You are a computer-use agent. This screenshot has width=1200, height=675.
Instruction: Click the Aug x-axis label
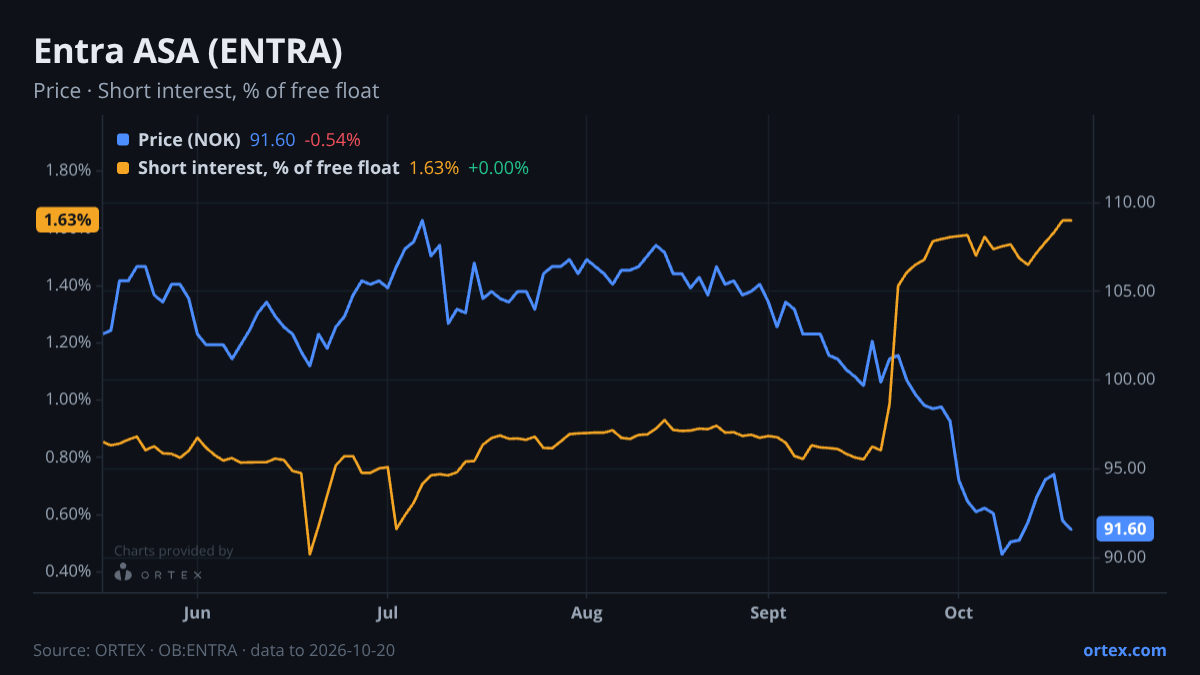click(x=587, y=613)
